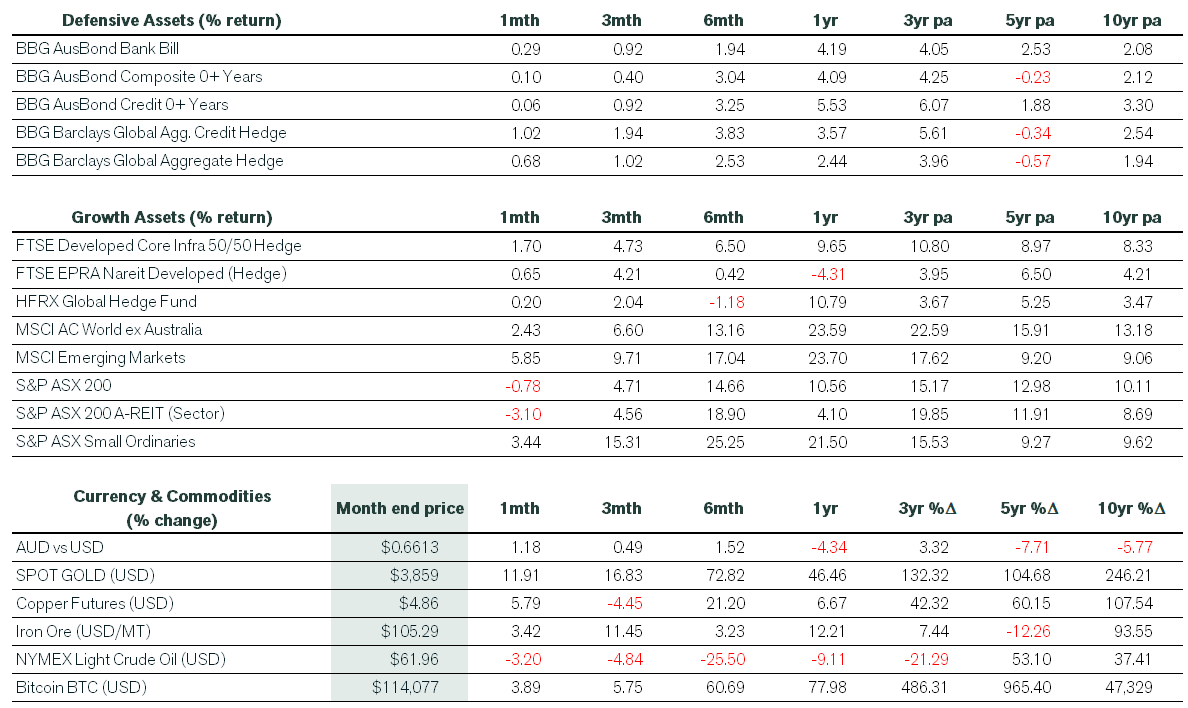
Task: Click the S&P ASX Small Ordinaries label
Action: pyautogui.click(x=106, y=441)
